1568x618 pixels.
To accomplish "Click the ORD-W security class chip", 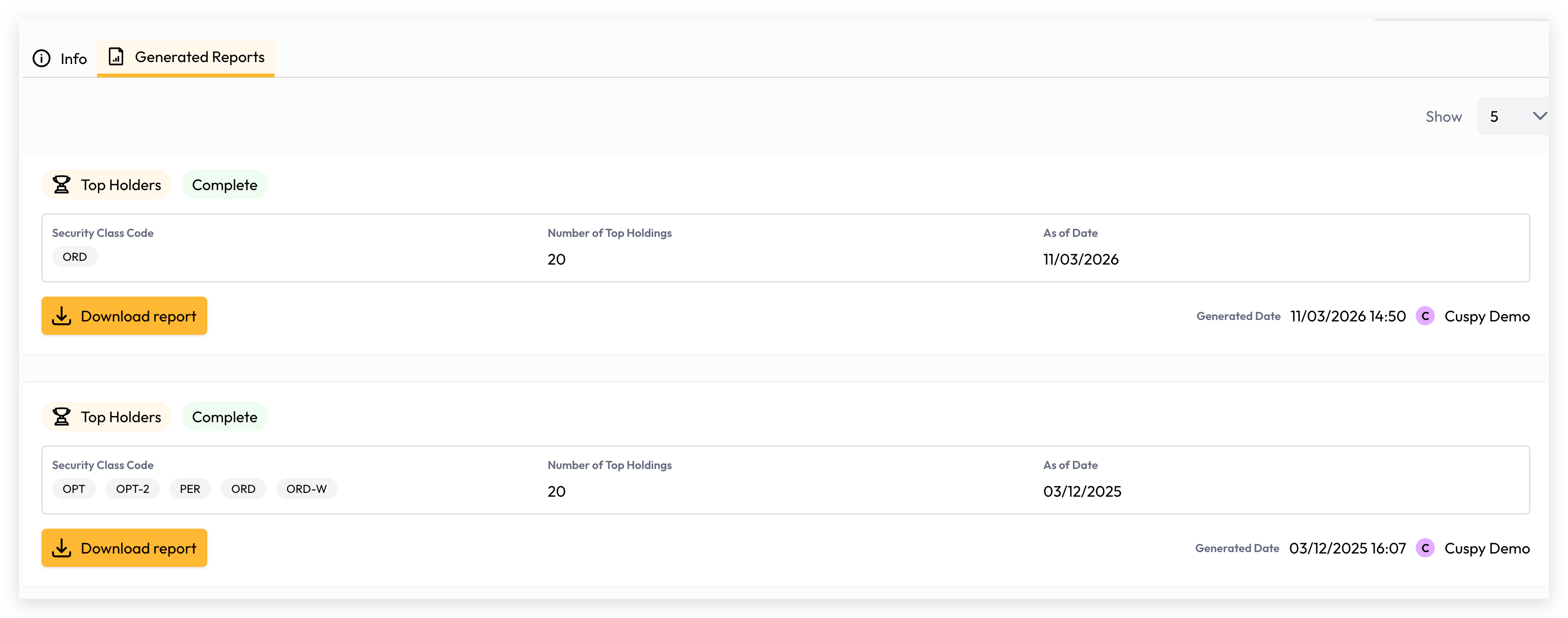I will (x=307, y=489).
